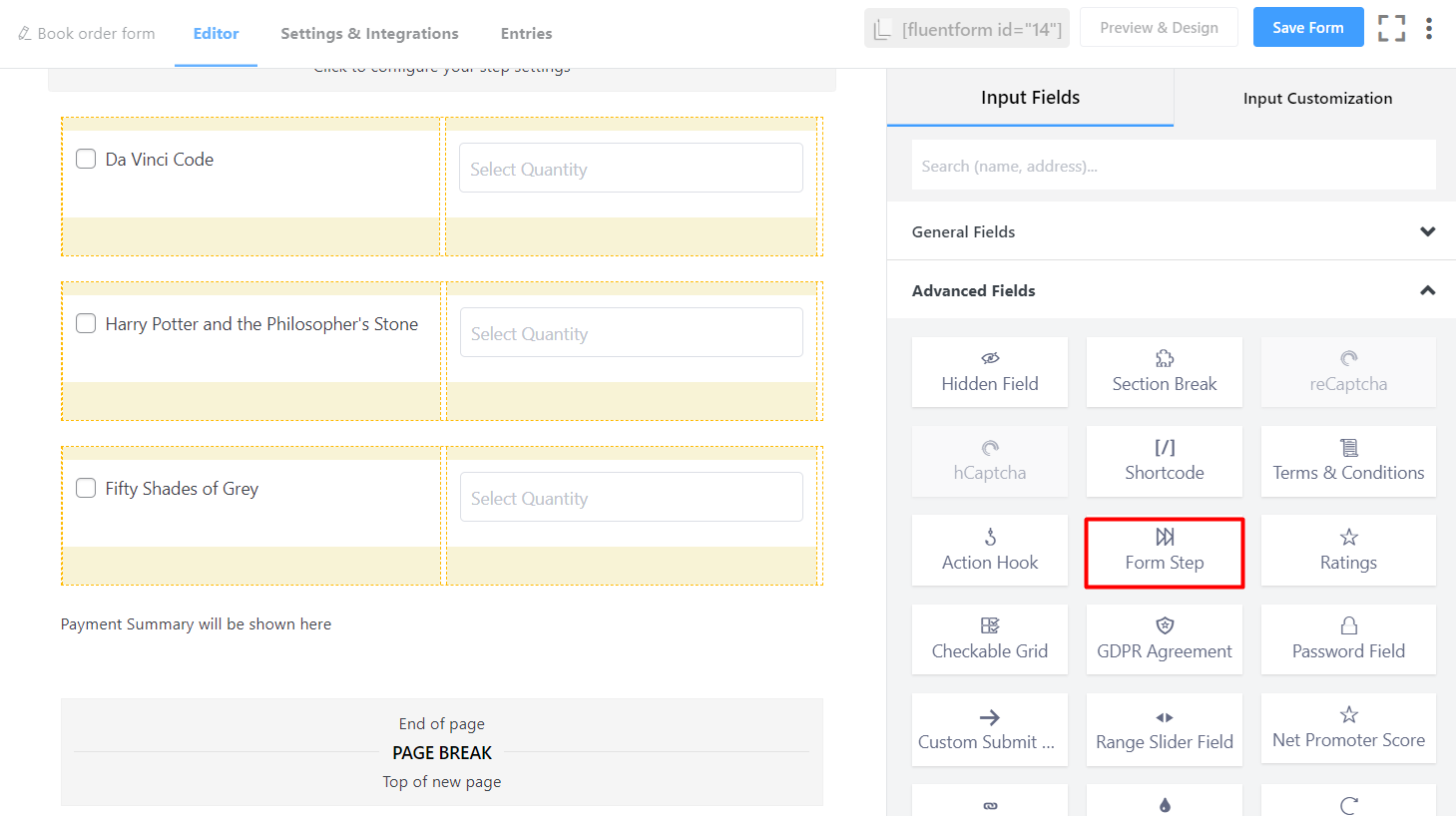Select the Fifty Shades of Grey checkbox
This screenshot has width=1456, height=816.
(x=87, y=489)
